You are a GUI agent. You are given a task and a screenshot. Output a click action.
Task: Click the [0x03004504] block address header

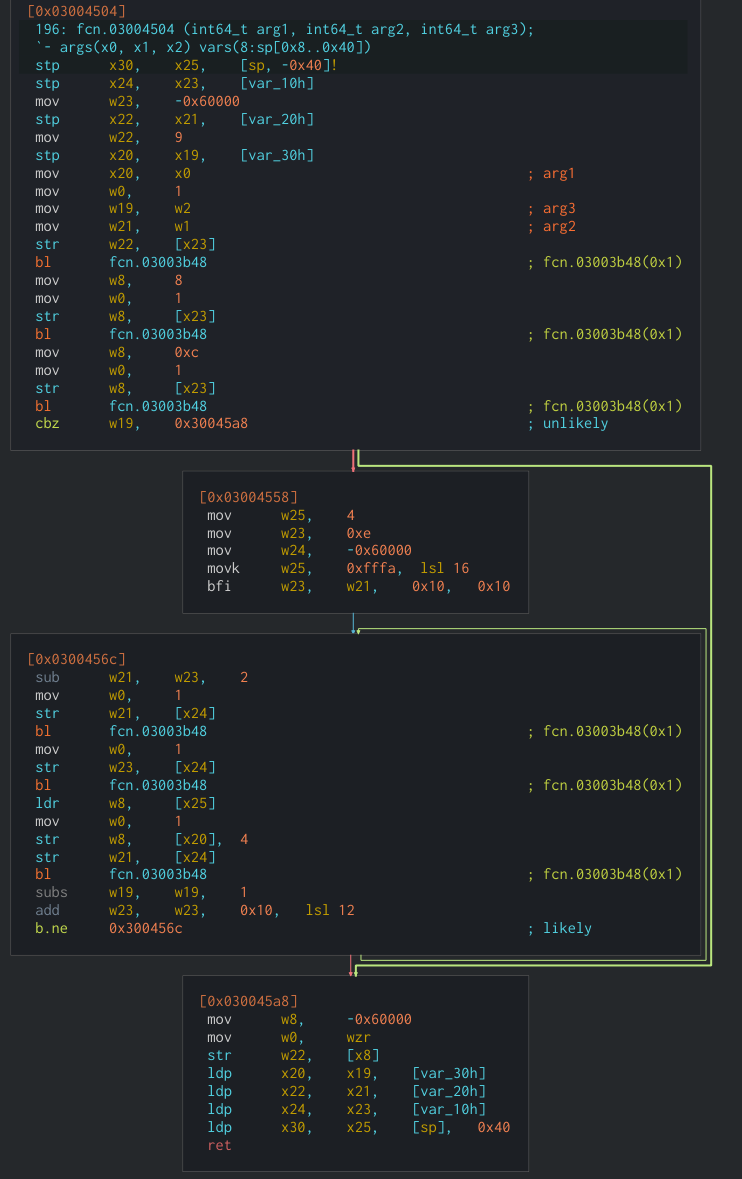(77, 11)
